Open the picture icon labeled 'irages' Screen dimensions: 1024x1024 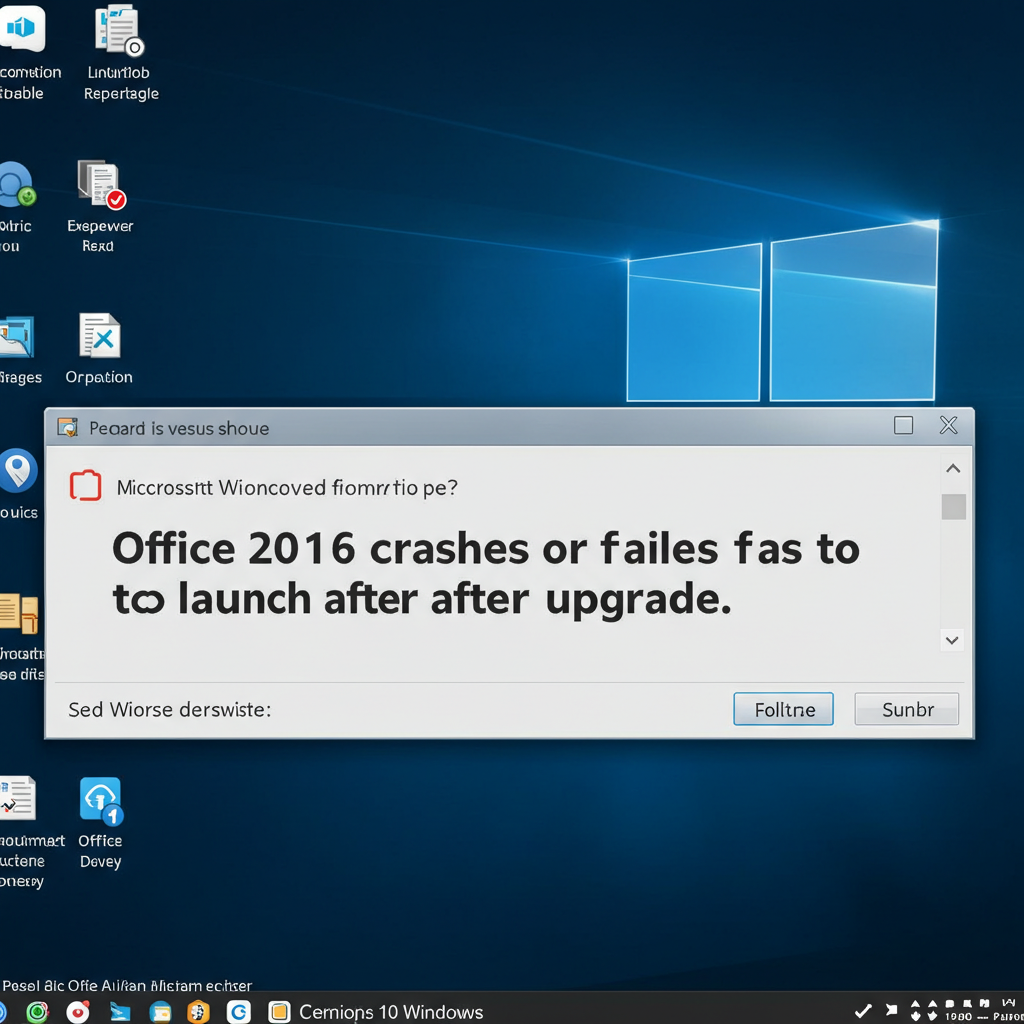(x=16, y=336)
